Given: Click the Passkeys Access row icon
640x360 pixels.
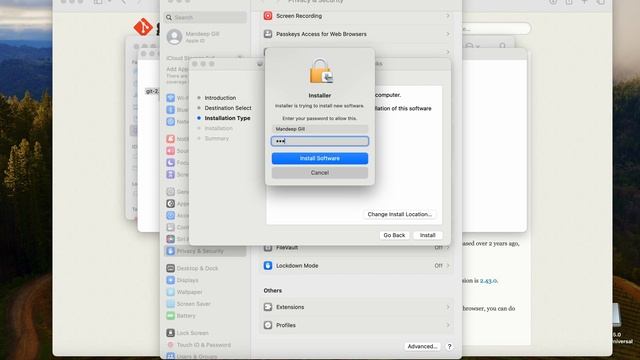Looking at the screenshot, I should pos(268,34).
